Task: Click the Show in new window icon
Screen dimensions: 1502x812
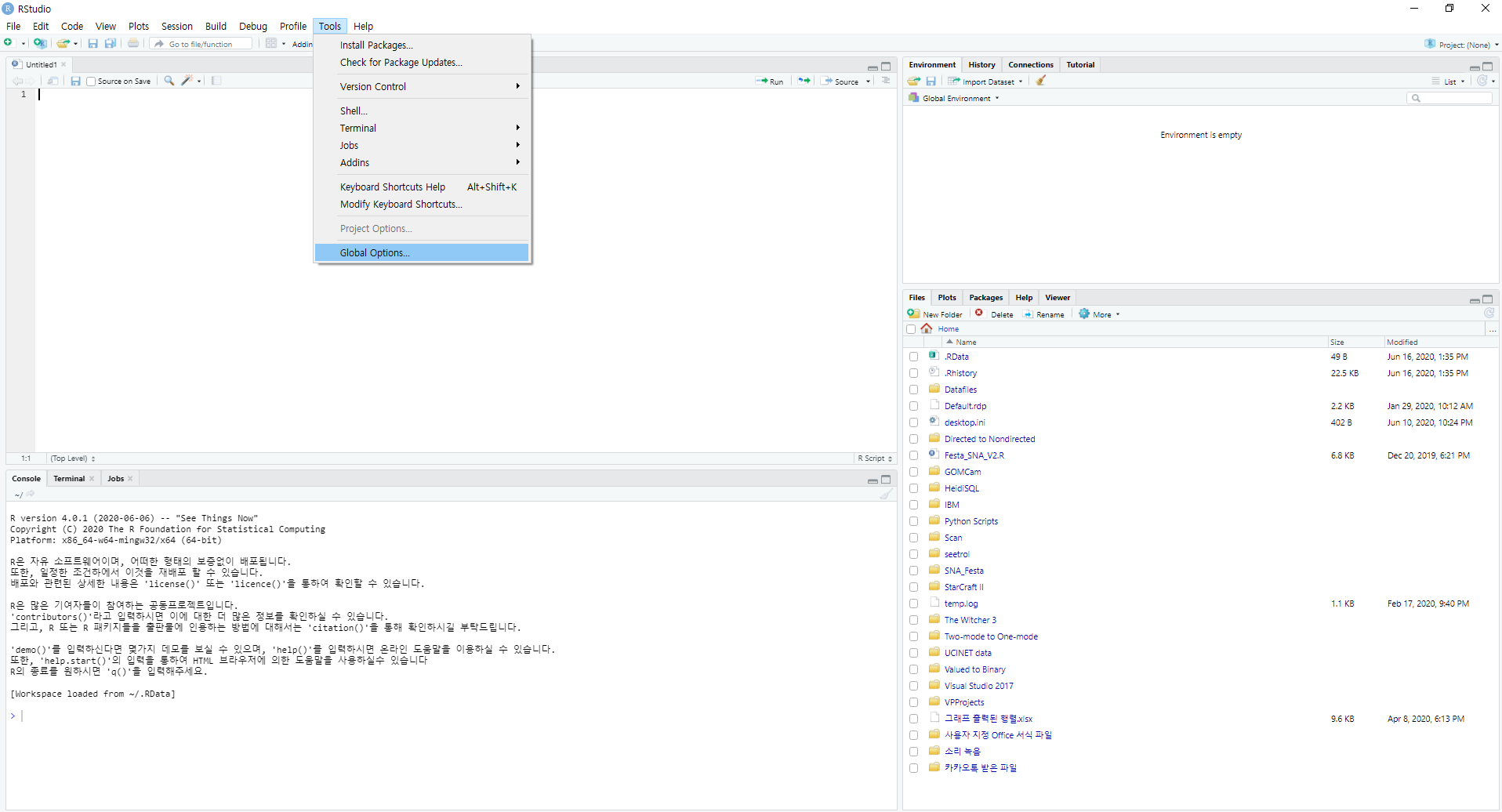Action: [53, 81]
